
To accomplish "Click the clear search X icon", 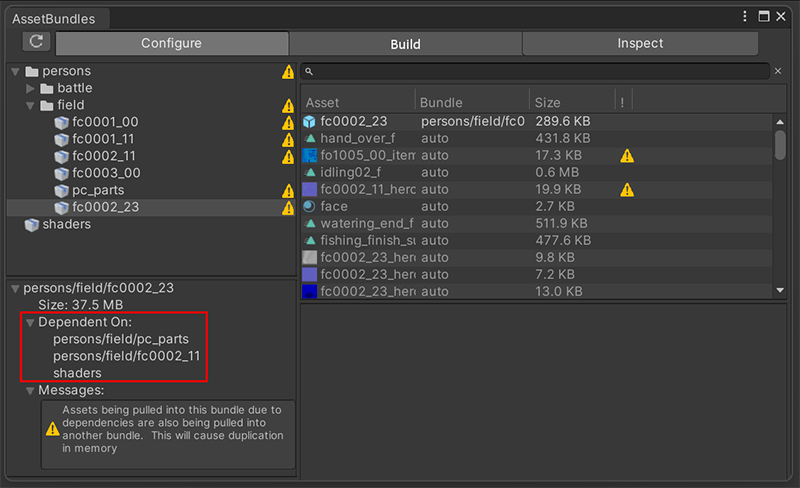I will (x=778, y=71).
